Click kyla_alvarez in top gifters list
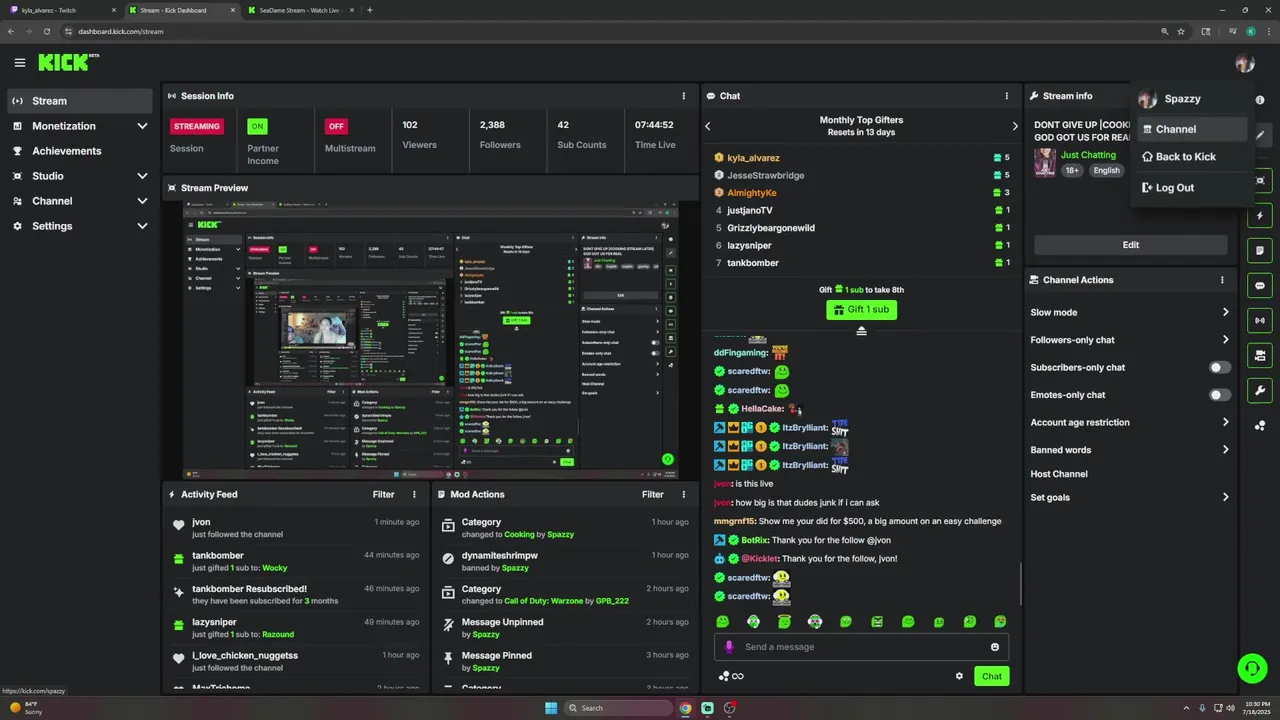The width and height of the screenshot is (1280, 720). tap(753, 158)
